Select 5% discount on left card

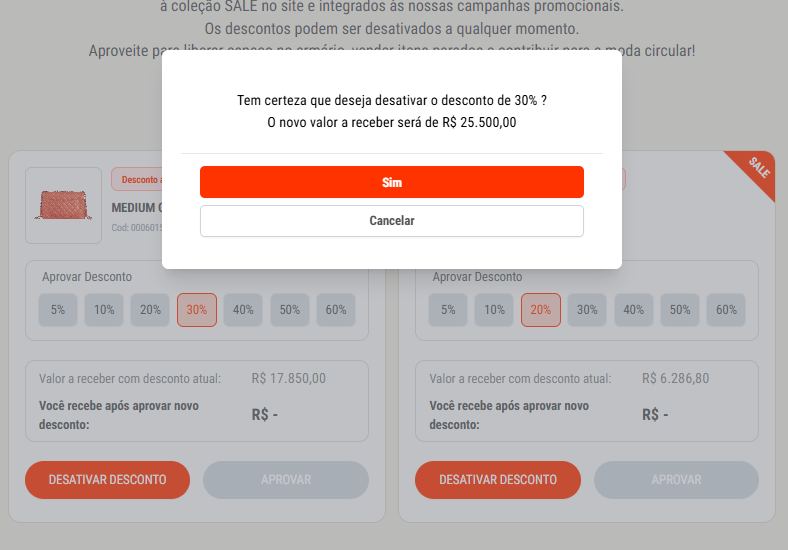tap(58, 310)
